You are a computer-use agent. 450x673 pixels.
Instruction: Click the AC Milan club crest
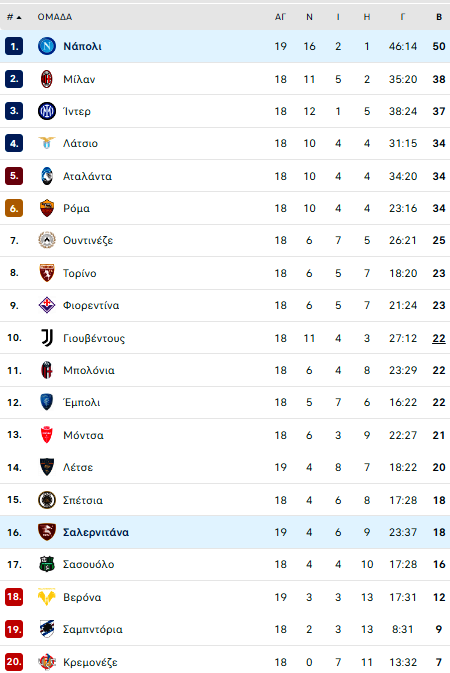coord(47,79)
